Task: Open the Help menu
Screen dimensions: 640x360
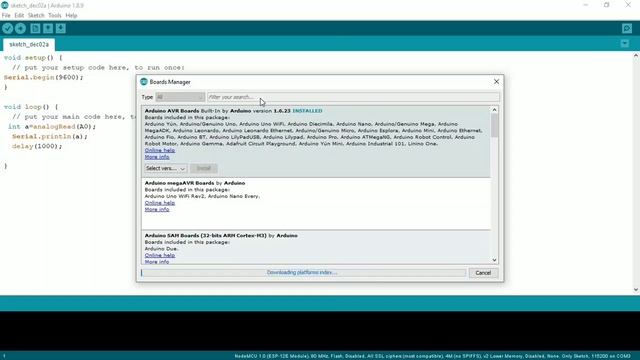Action: click(71, 16)
